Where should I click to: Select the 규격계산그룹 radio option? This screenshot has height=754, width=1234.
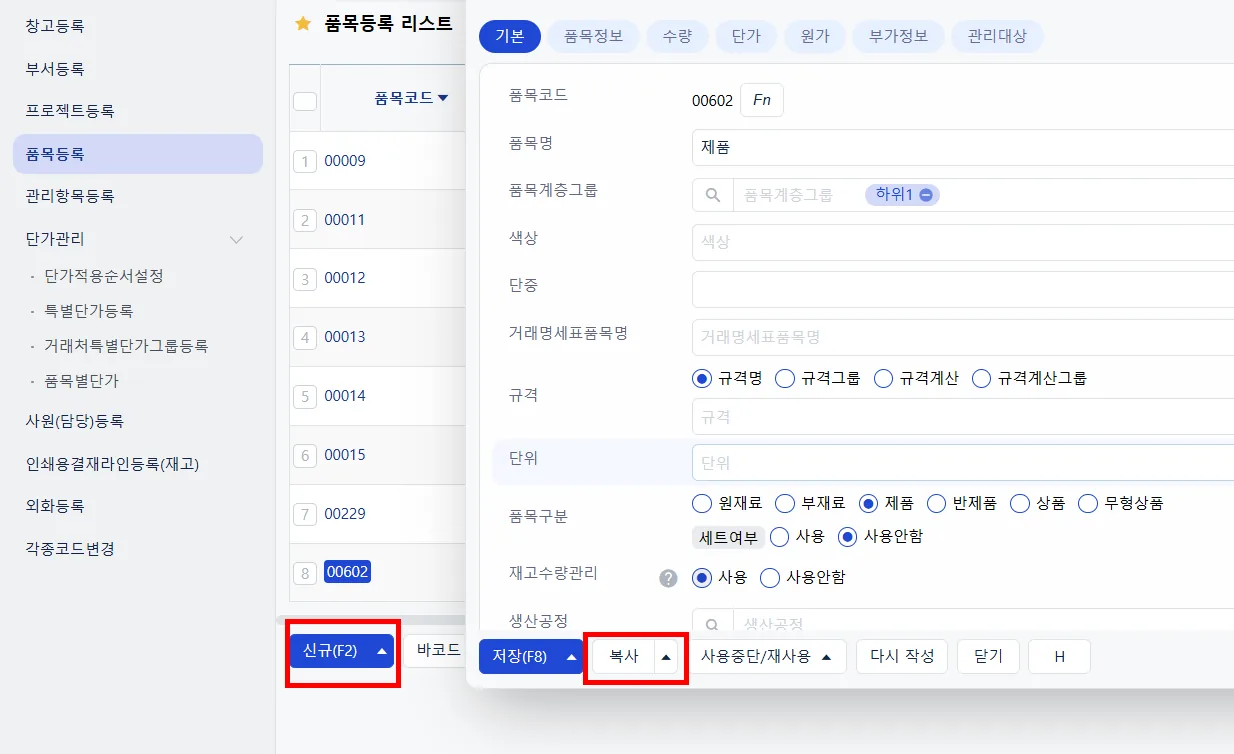pos(981,378)
